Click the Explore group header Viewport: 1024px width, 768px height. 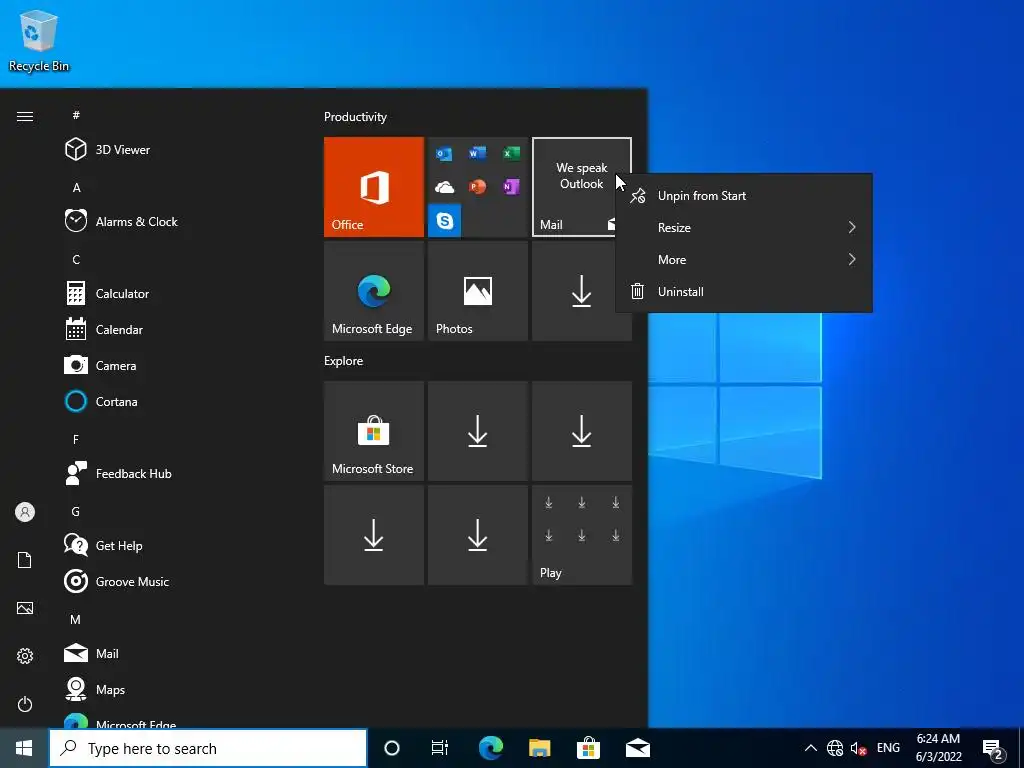point(344,361)
